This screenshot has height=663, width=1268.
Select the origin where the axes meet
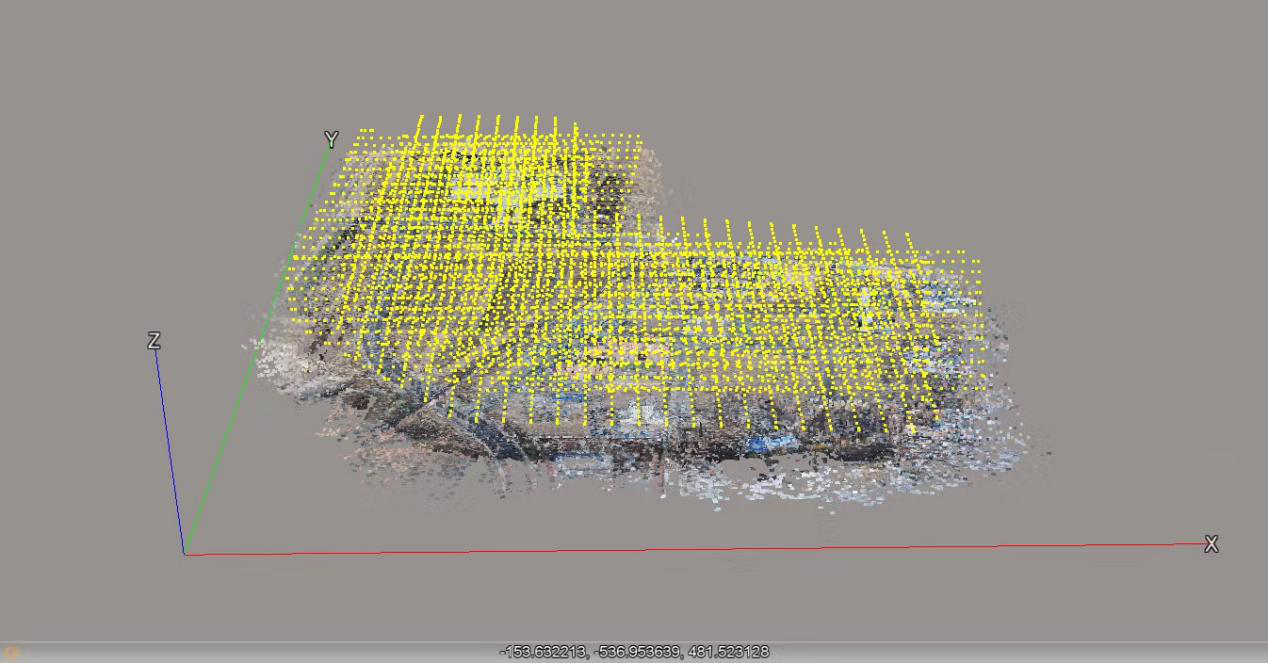(x=185, y=553)
